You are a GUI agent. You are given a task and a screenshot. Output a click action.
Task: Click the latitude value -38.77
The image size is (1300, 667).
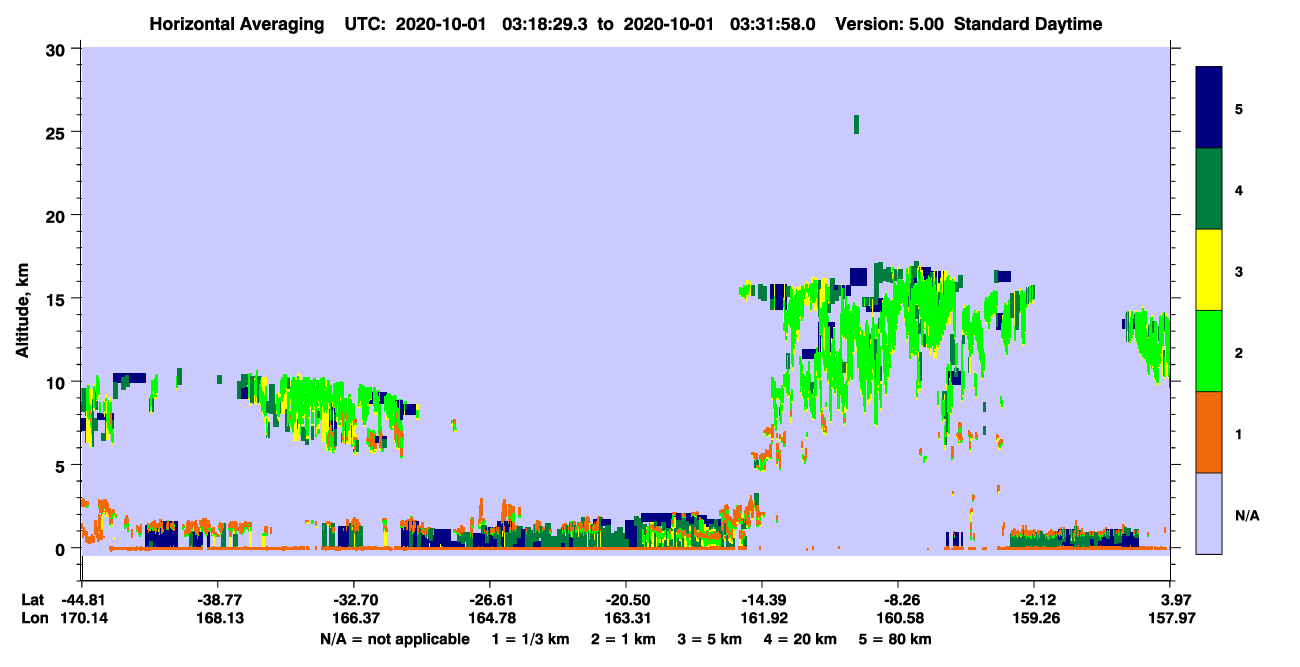point(217,600)
